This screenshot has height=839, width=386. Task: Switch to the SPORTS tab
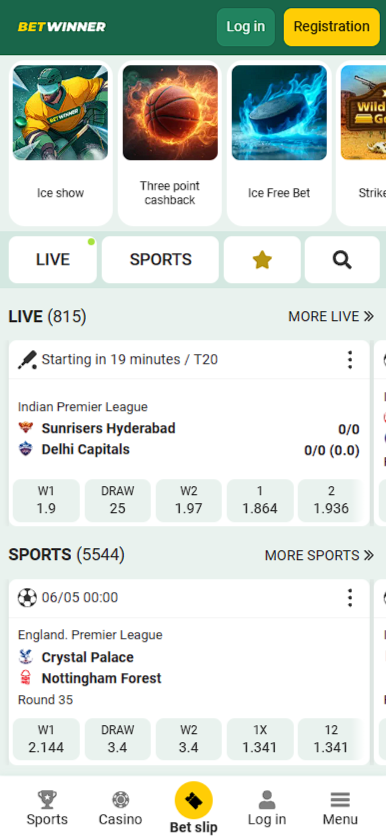[x=161, y=260]
